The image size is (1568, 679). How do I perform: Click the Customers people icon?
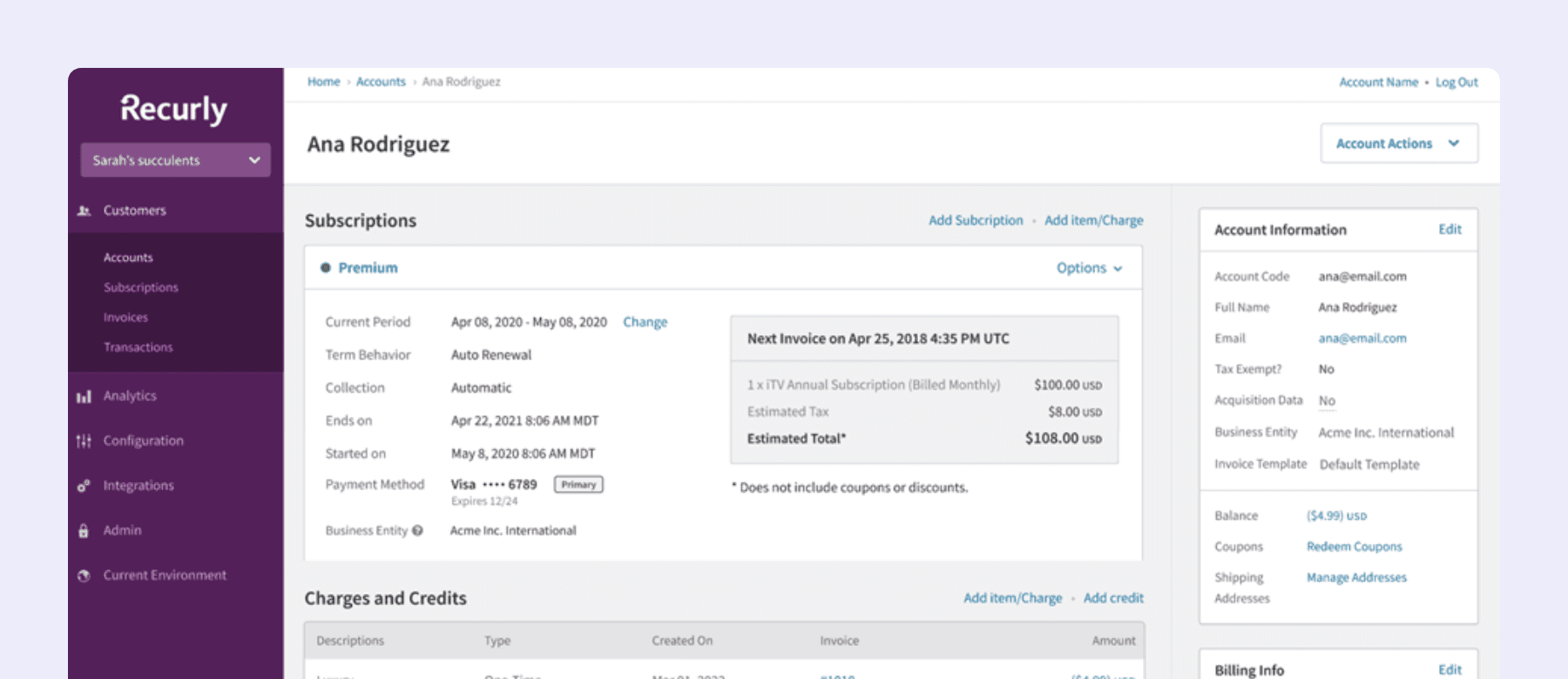84,211
